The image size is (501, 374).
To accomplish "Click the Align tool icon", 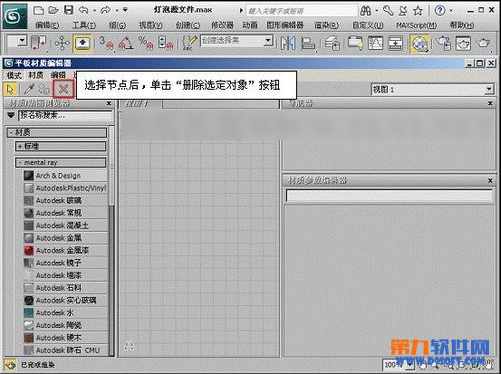I will [308, 43].
